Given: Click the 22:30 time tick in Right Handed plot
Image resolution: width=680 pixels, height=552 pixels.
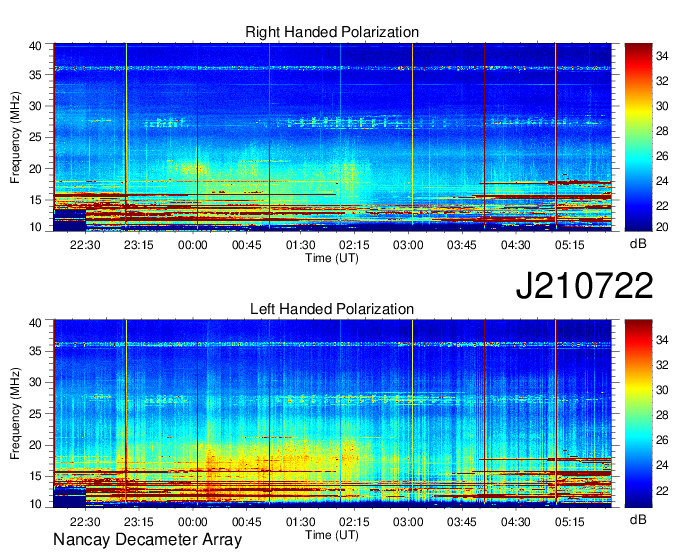Looking at the screenshot, I should pyautogui.click(x=85, y=245).
